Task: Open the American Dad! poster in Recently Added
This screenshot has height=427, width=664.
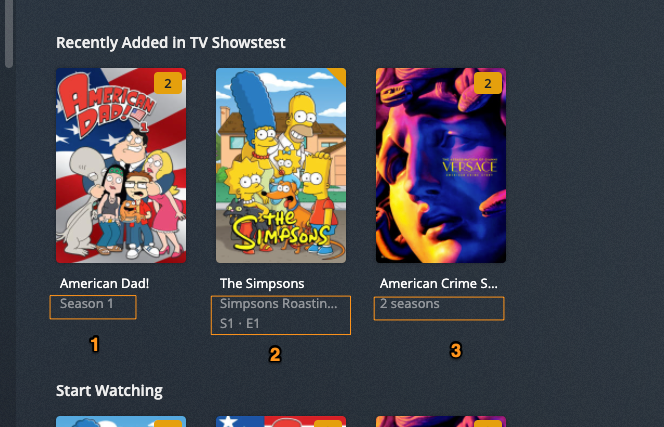Action: (x=121, y=166)
